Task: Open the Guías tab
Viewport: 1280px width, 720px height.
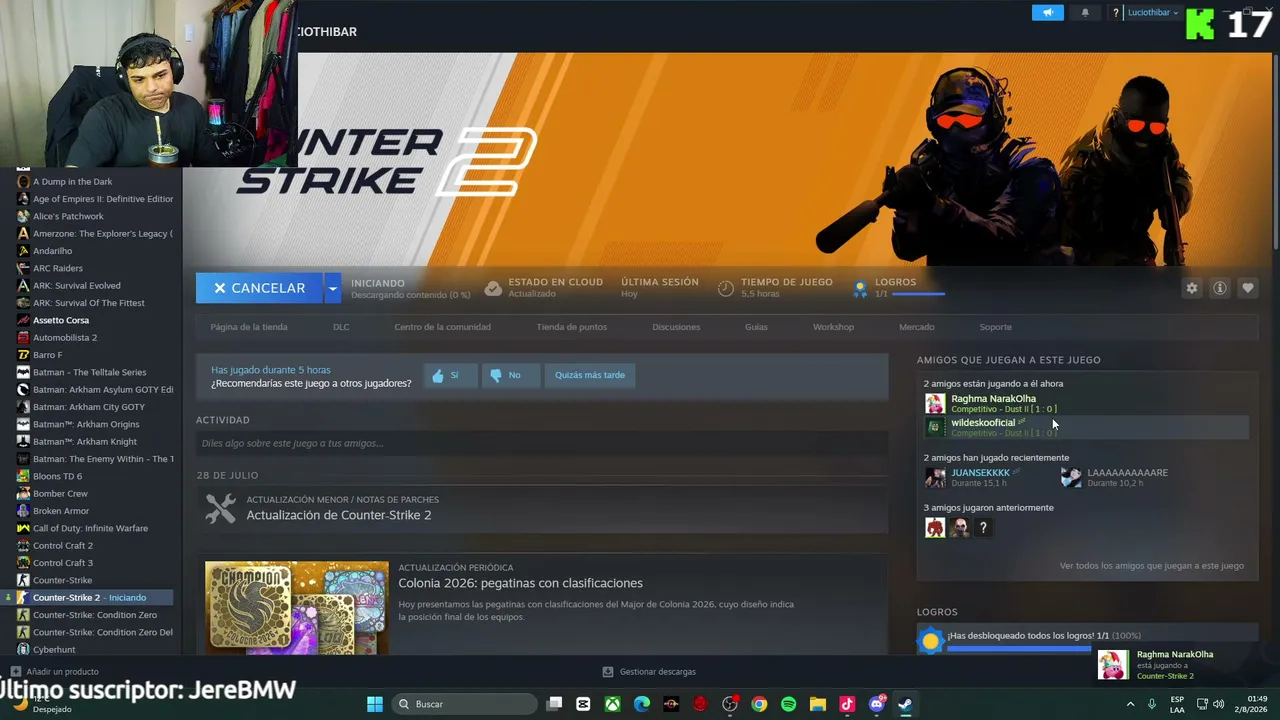Action: [x=756, y=327]
